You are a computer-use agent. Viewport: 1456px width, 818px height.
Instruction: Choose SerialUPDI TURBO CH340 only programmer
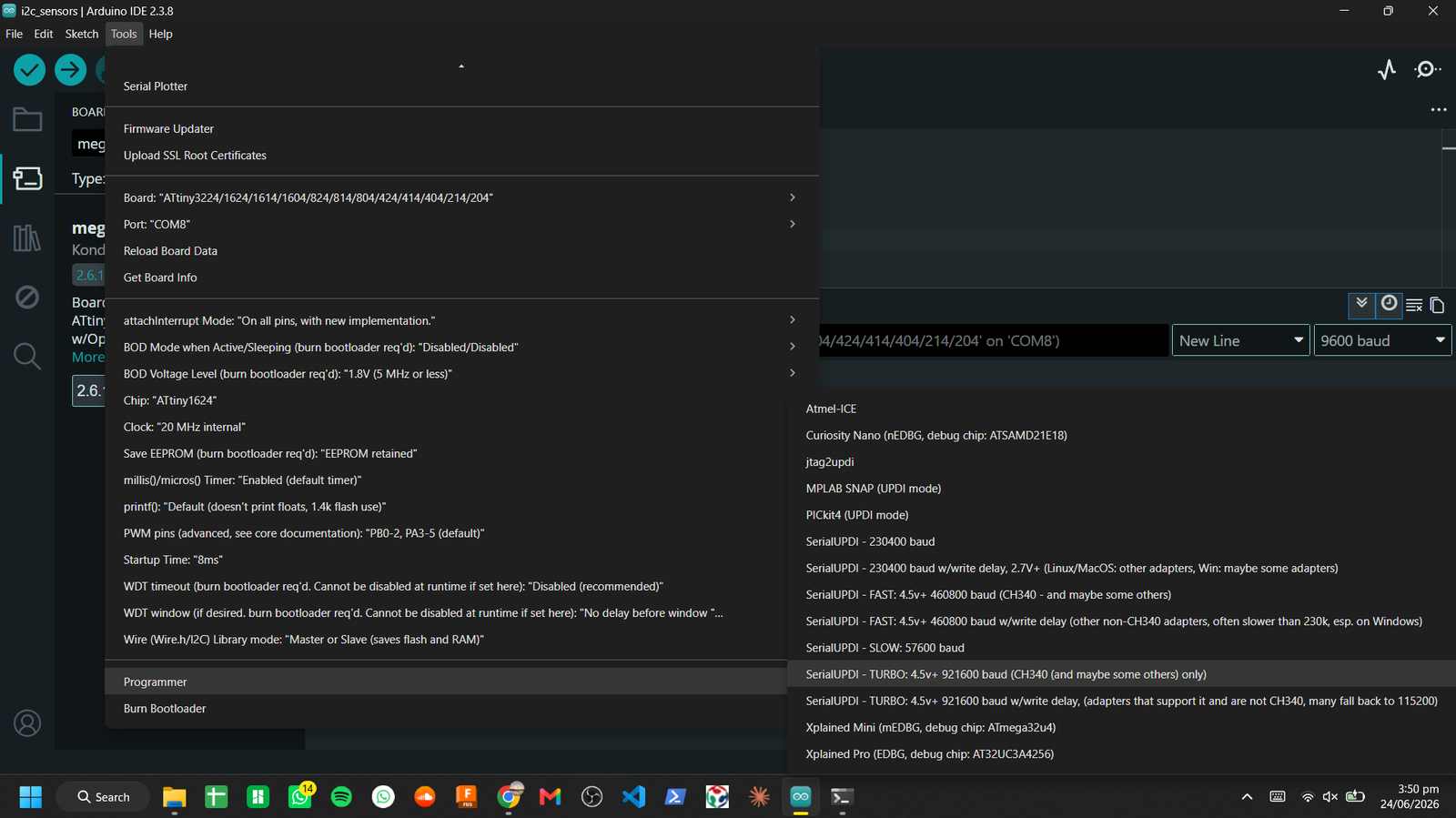[1121, 674]
